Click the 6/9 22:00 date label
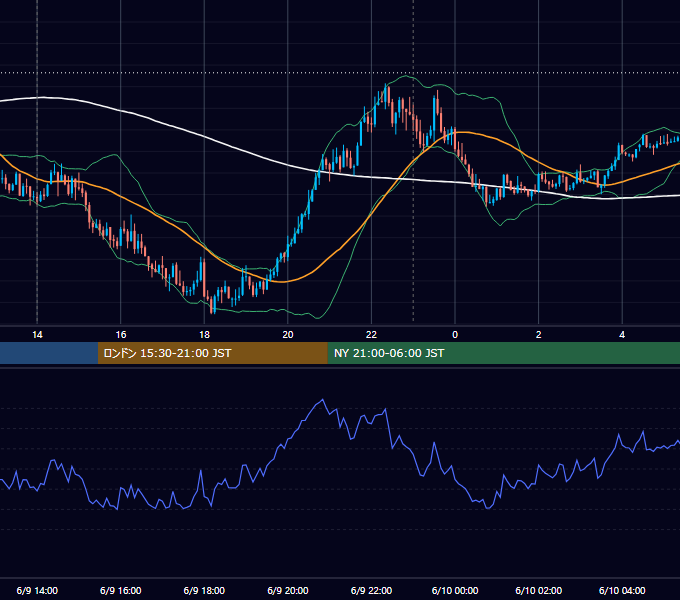 371,590
